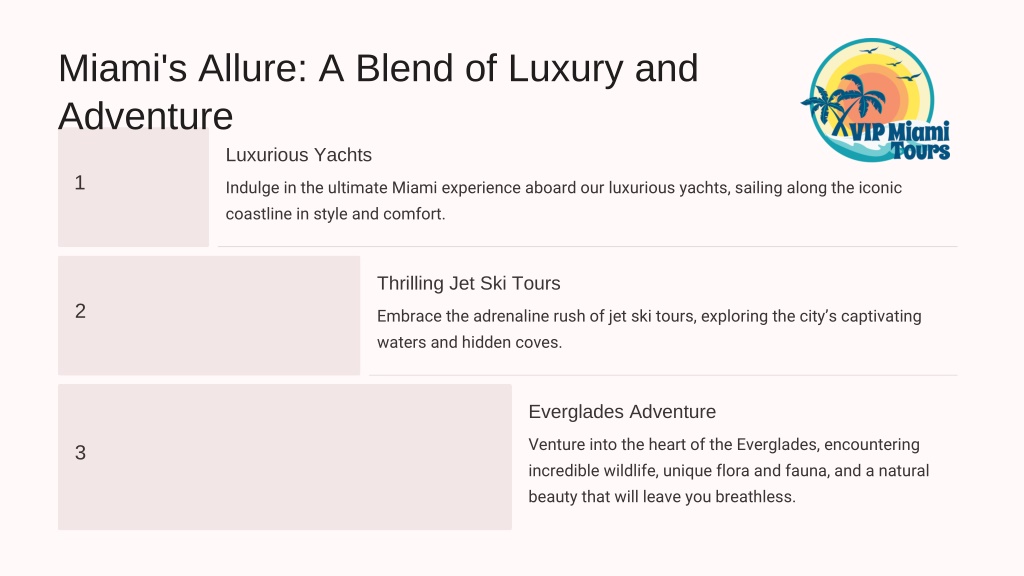Click the divider line under the jet ski section
Screen dimensions: 1024x576
pyautogui.click(x=664, y=375)
